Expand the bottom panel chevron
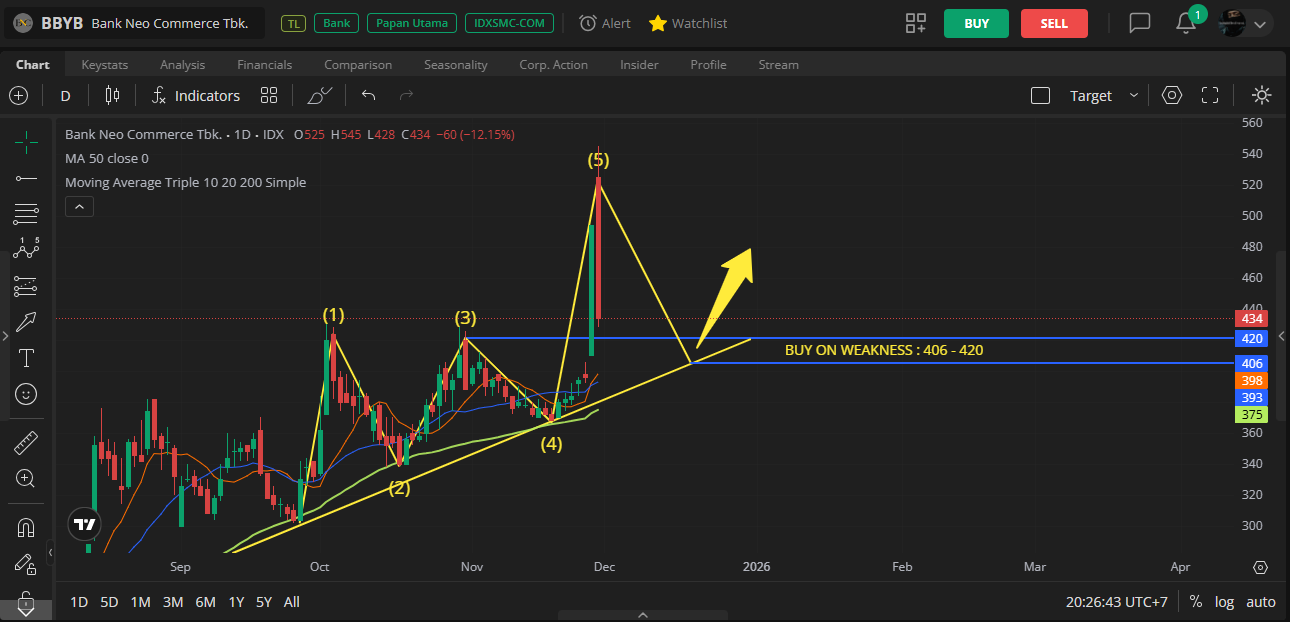Viewport: 1290px width, 622px height. (x=643, y=615)
